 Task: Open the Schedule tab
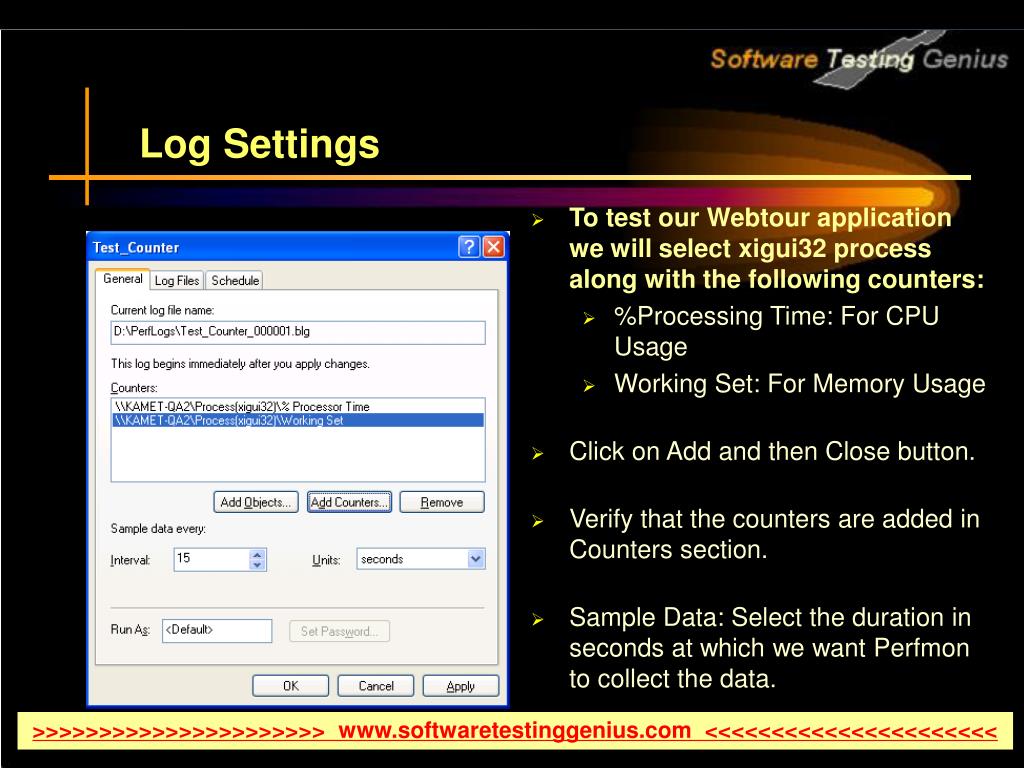coord(235,280)
